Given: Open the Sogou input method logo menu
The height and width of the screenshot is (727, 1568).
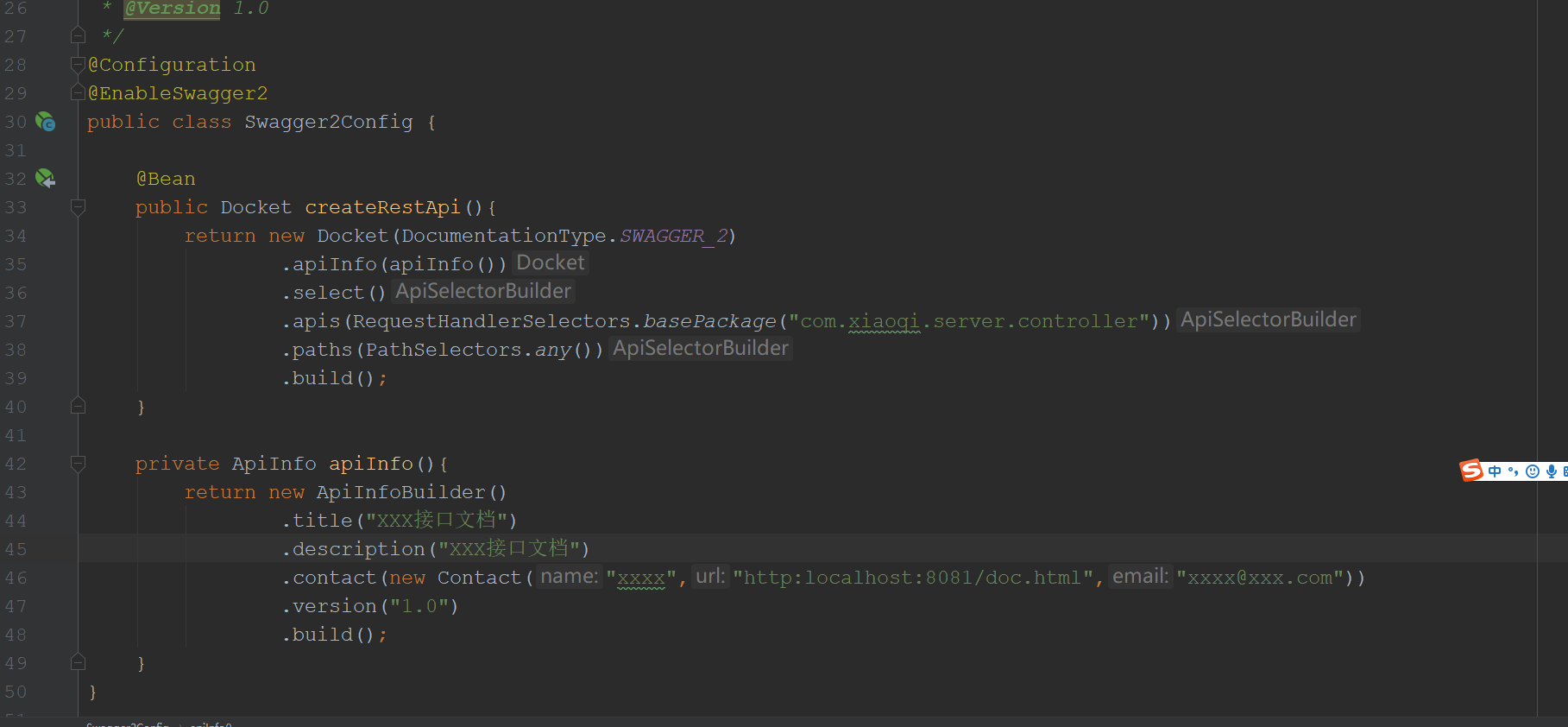Looking at the screenshot, I should coord(1471,471).
